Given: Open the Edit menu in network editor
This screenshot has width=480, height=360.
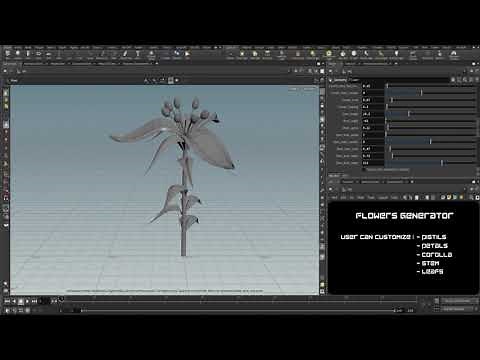Looking at the screenshot, I should coord(344,198).
